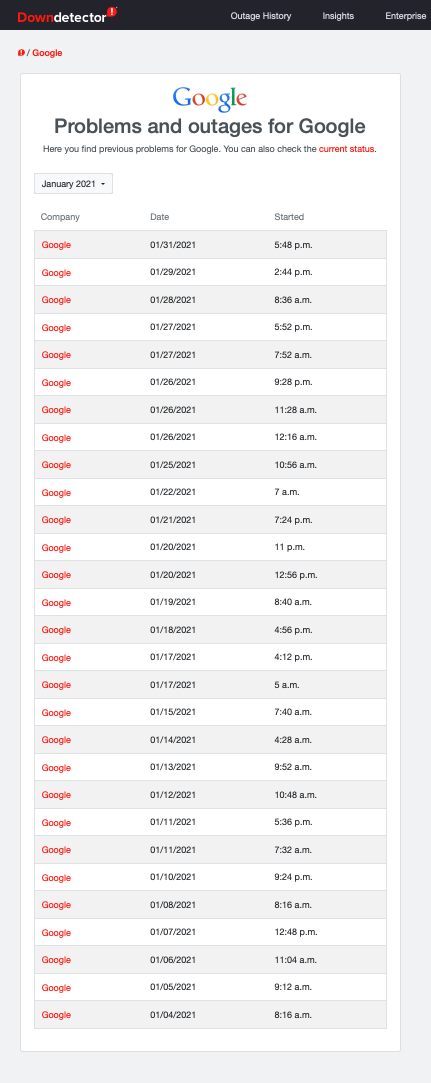
Task: Open the Google link for 01/13/2021
Action: [x=56, y=767]
